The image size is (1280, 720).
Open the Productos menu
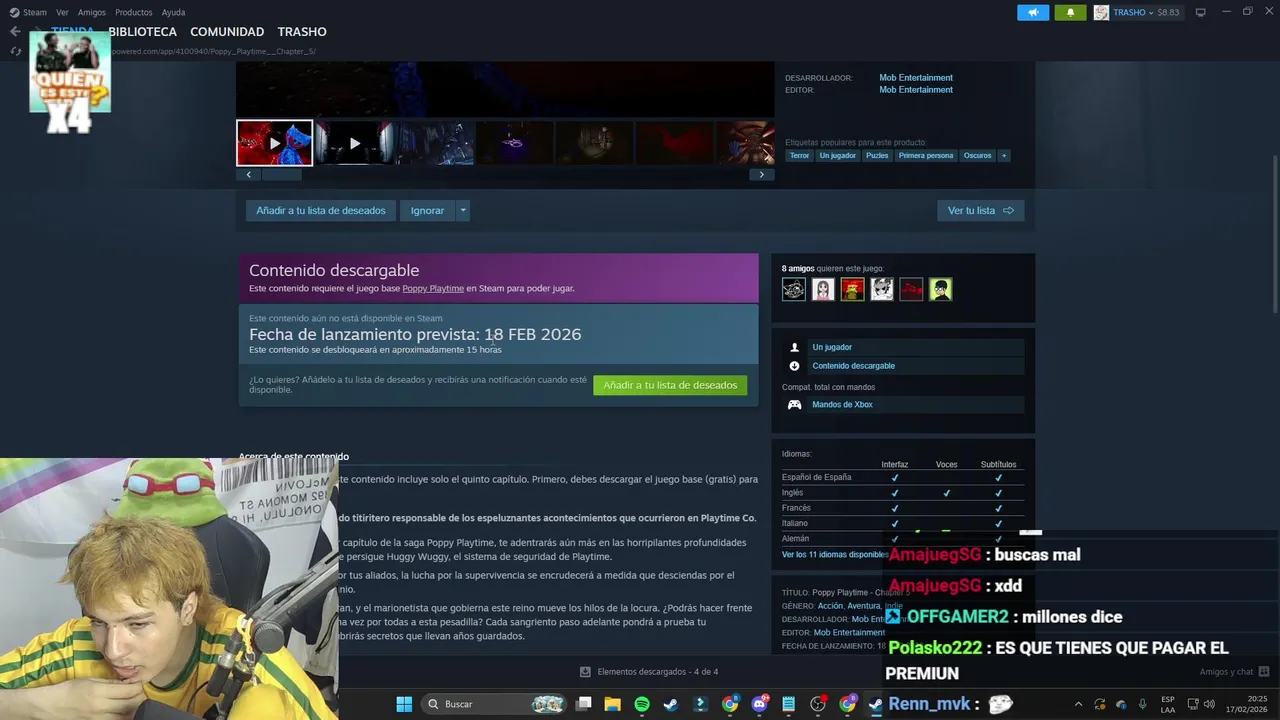pyautogui.click(x=134, y=12)
